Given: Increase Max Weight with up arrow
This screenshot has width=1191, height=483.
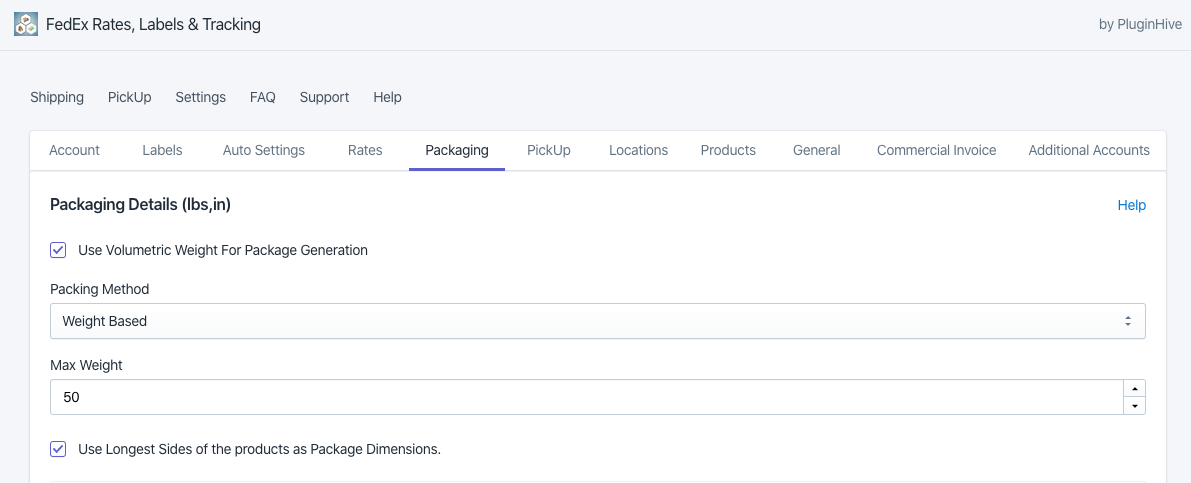Looking at the screenshot, I should click(1134, 389).
